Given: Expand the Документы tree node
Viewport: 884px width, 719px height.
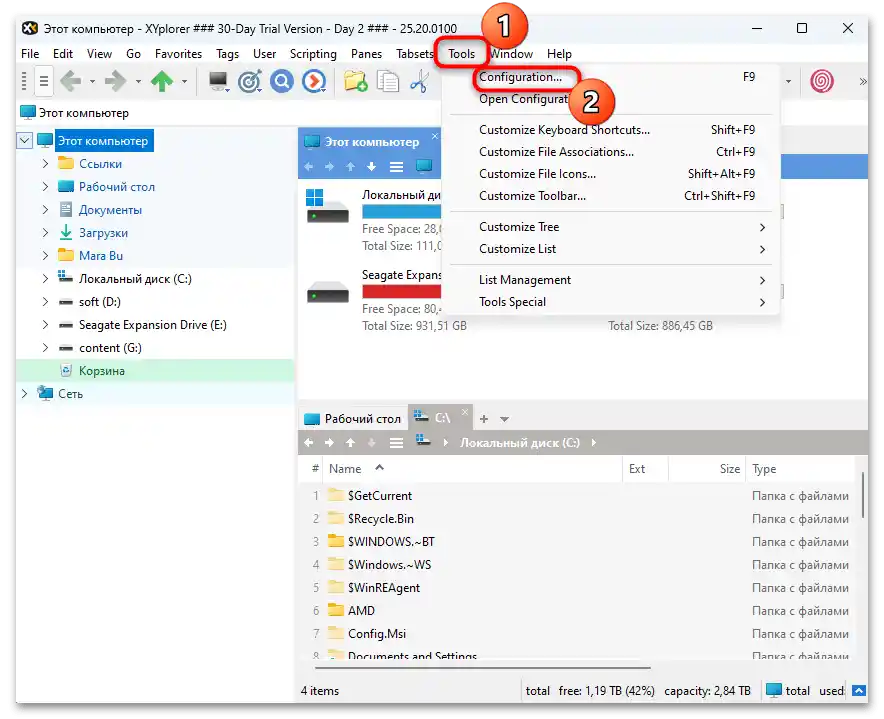Looking at the screenshot, I should 44,210.
